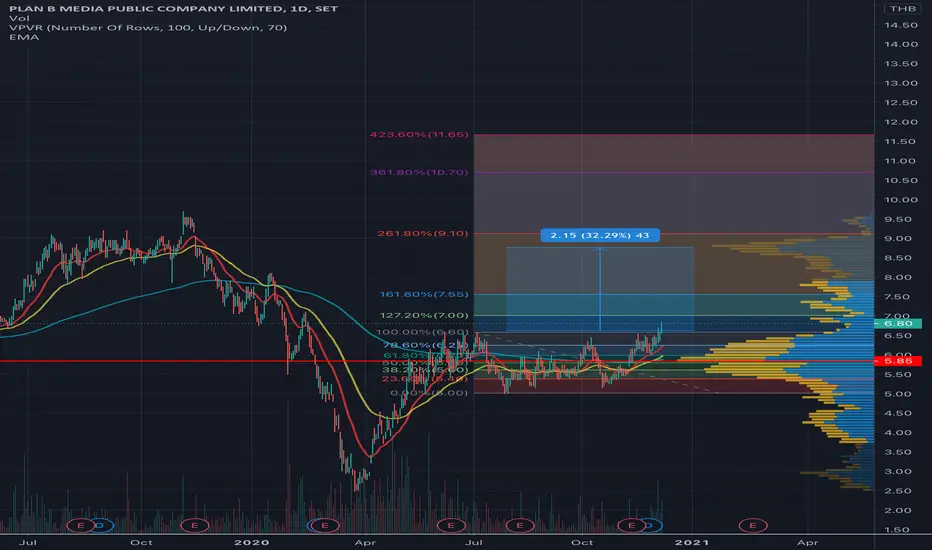Click the 2021 label on the time axis
Viewport: 932px width, 550px height.
(692, 542)
